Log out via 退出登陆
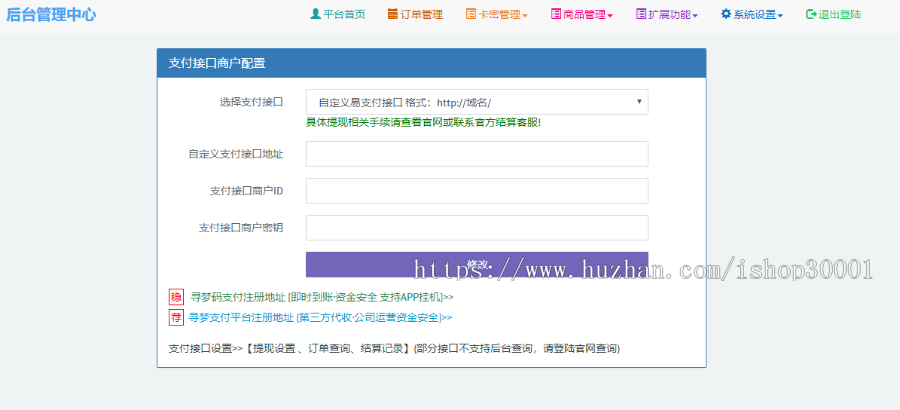This screenshot has width=900, height=410. pos(839,15)
